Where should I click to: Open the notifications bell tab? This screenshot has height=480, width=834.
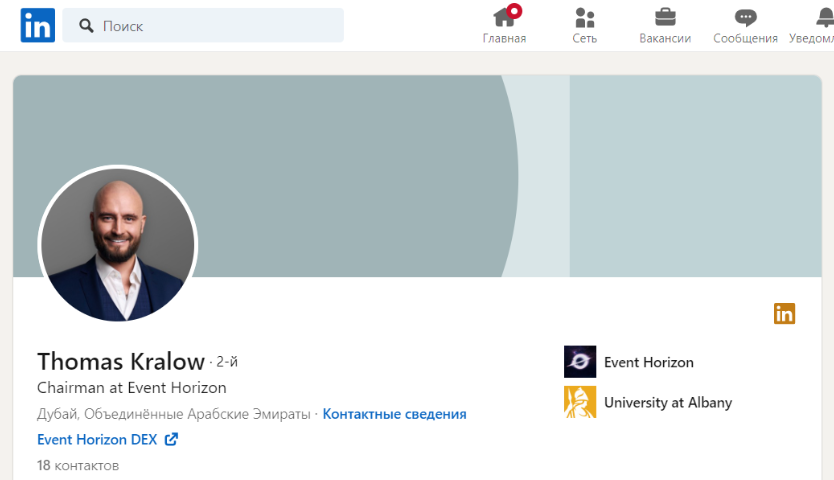click(x=814, y=25)
